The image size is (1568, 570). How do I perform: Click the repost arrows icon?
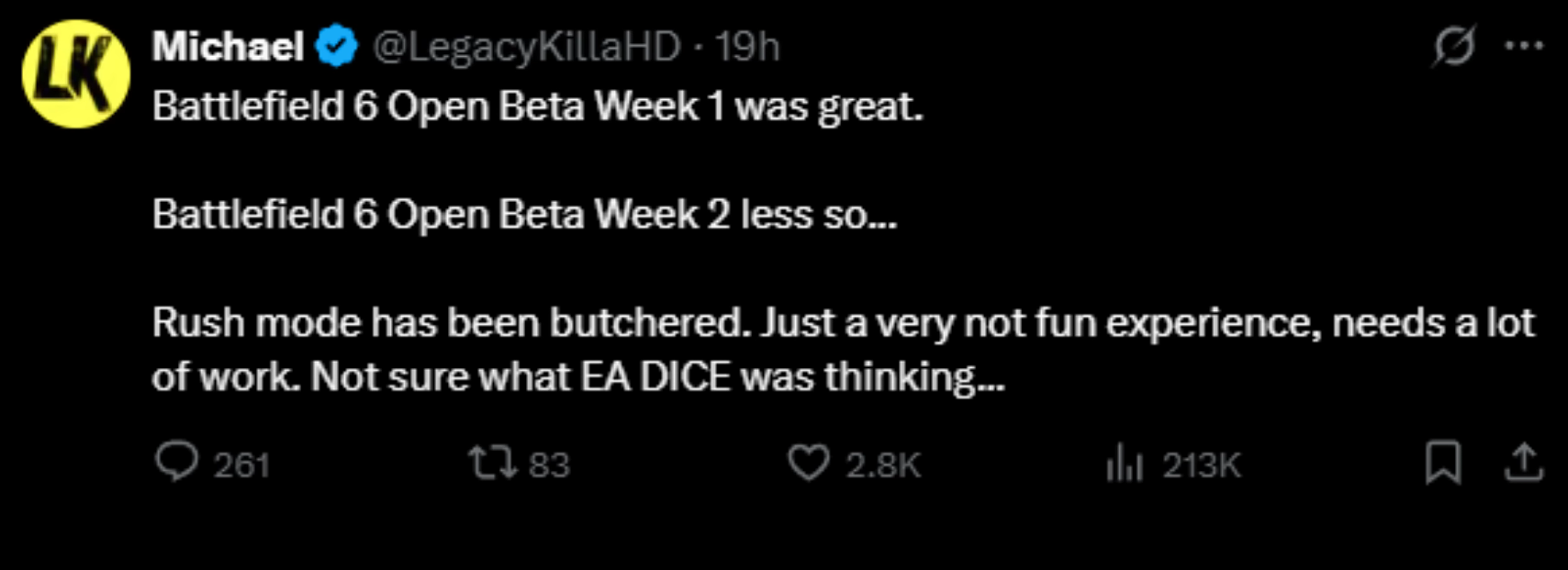point(493,464)
